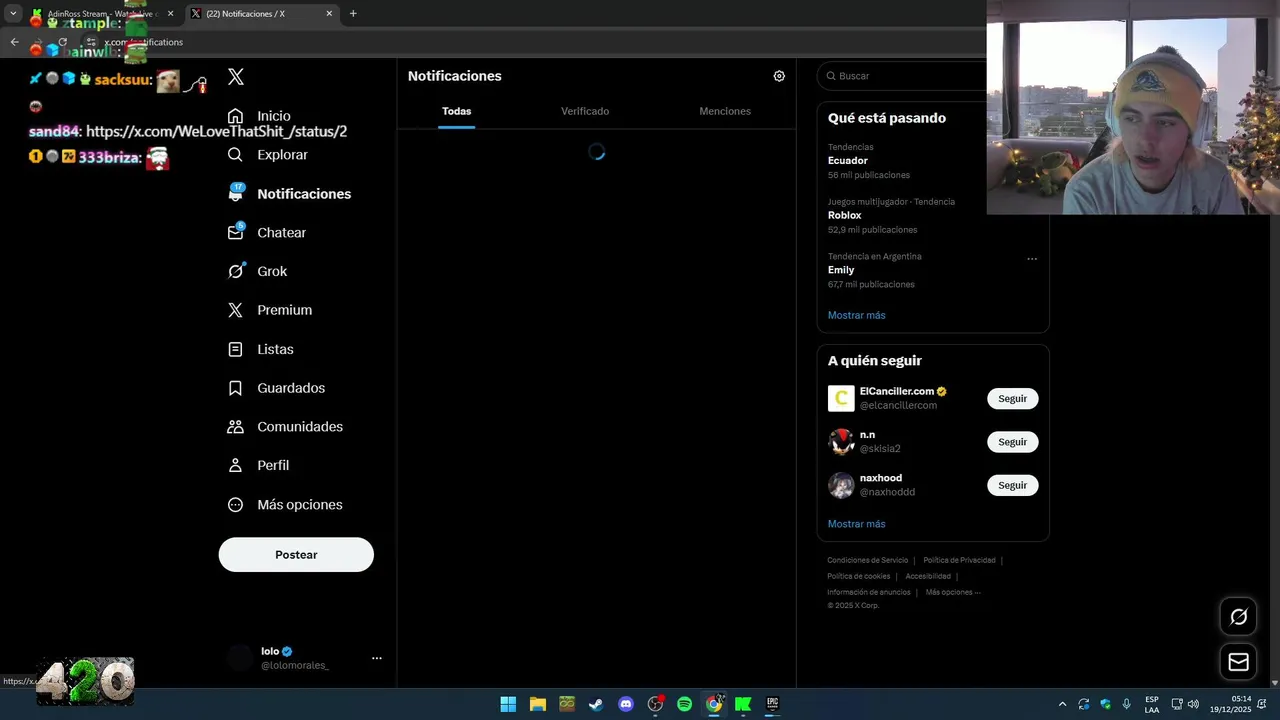1280x720 pixels.
Task: Open Grok in the sidebar
Action: (258, 271)
